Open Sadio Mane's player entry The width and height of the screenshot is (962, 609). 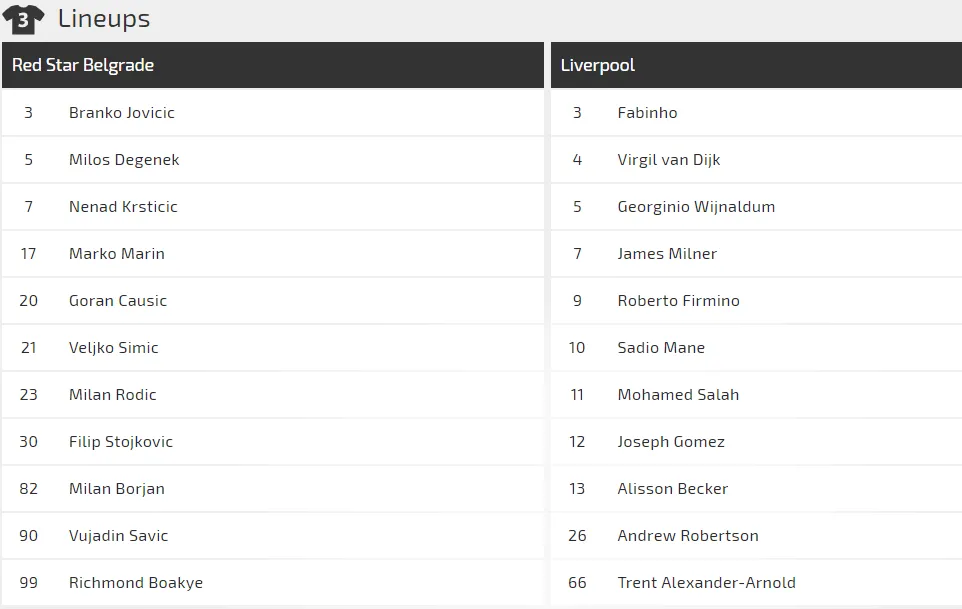661,348
